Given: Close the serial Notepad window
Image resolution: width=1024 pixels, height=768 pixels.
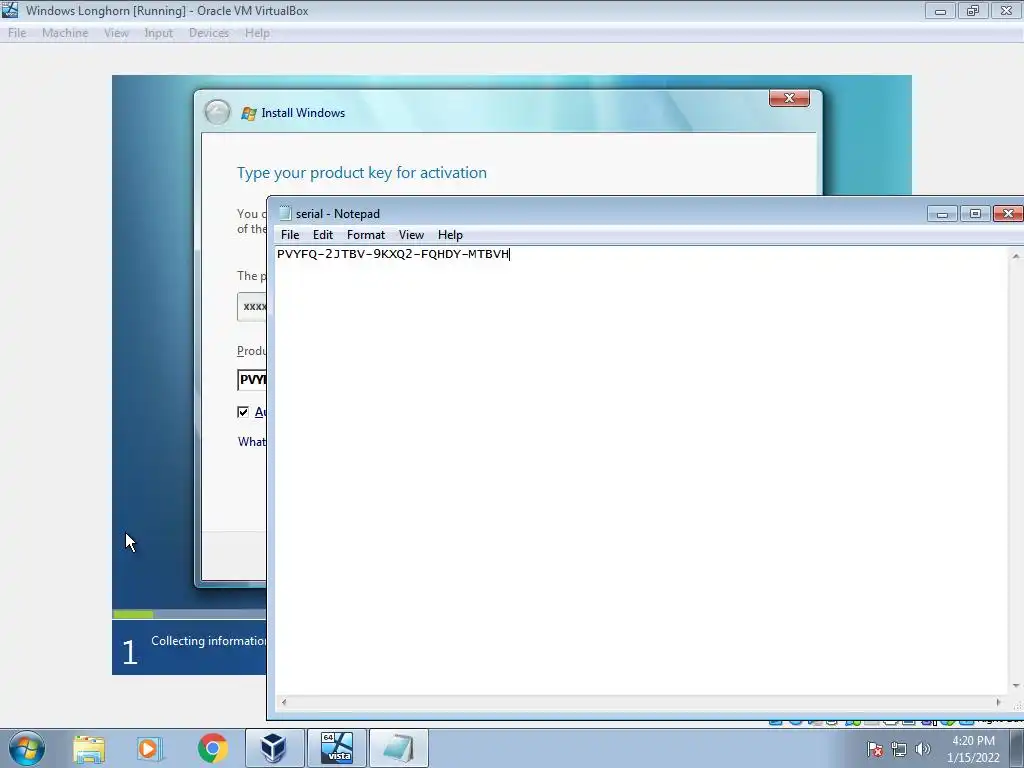Looking at the screenshot, I should [1008, 214].
